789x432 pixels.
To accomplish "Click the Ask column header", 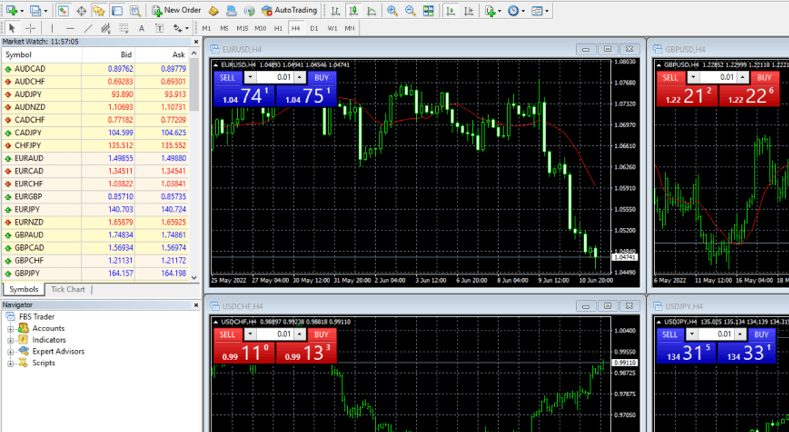I will point(162,55).
